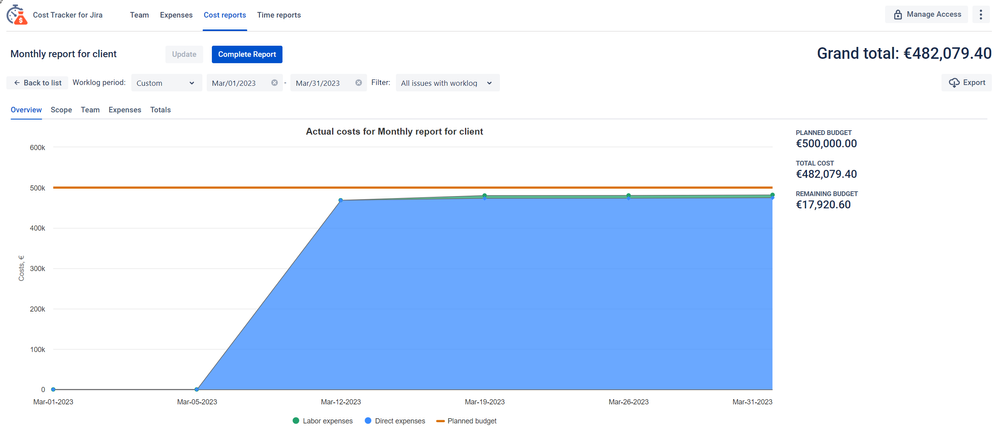Click the Remaining budget value €17,920.60

click(823, 204)
